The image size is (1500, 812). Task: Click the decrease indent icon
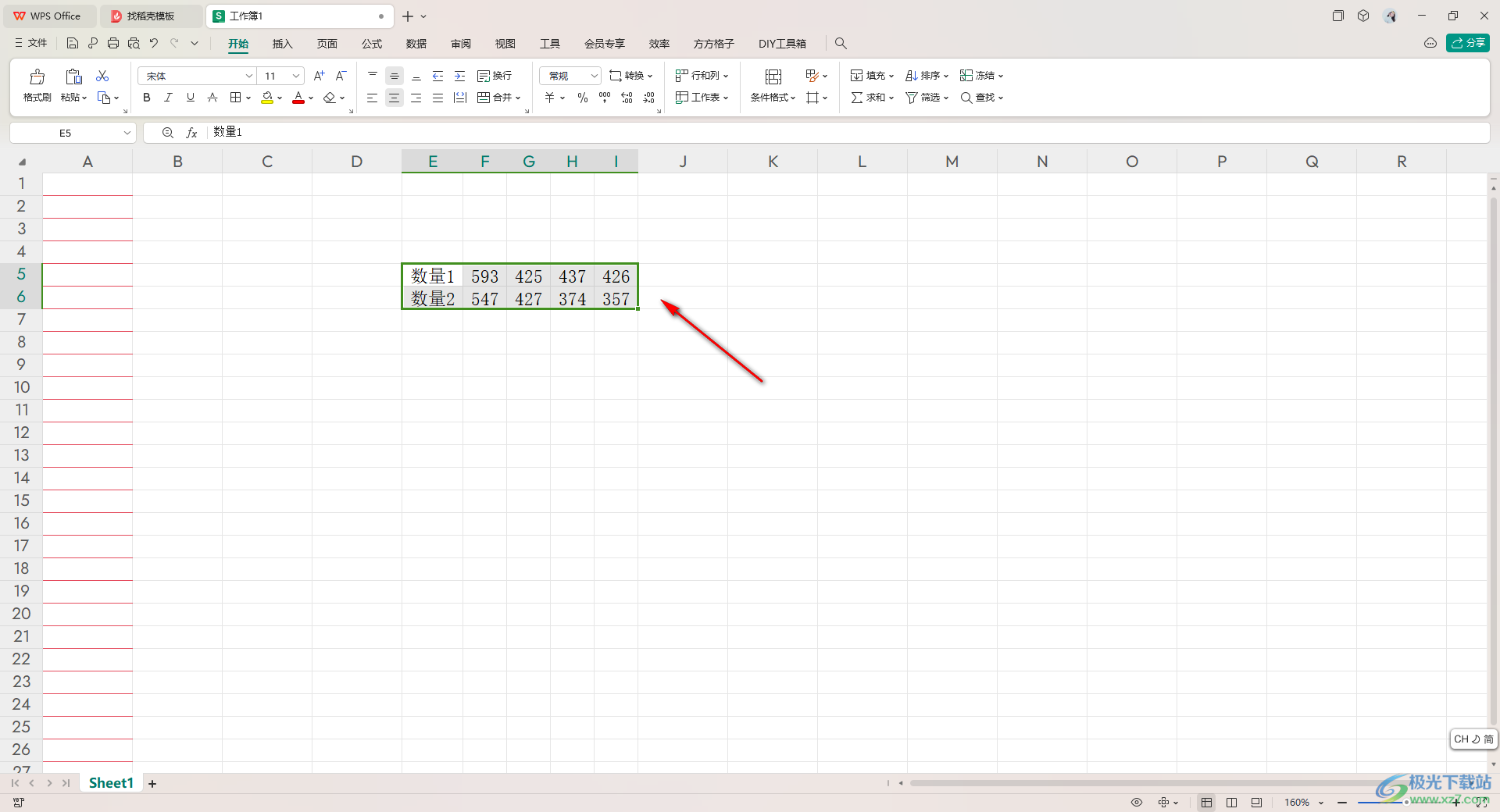(x=438, y=76)
